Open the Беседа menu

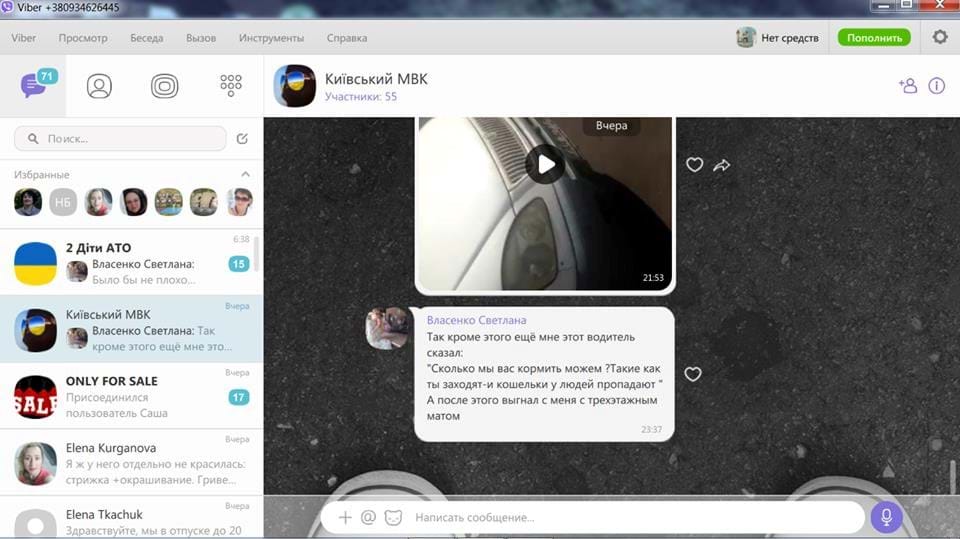(x=146, y=38)
